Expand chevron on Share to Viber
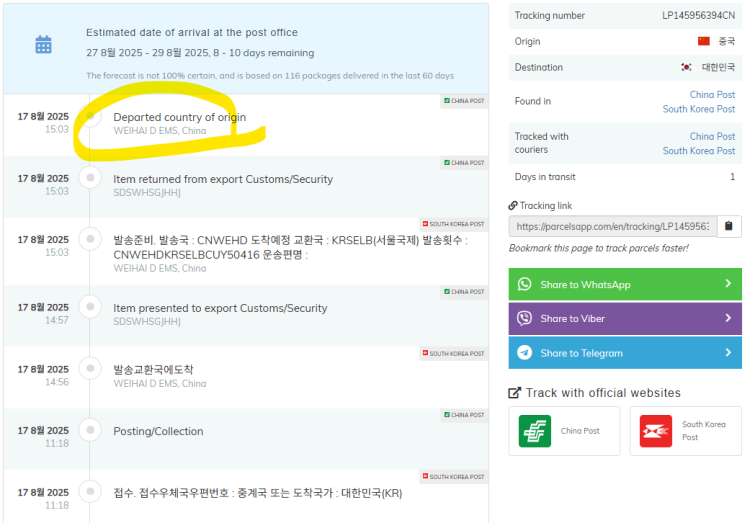Viewport: 750px width, 523px height. [728, 318]
